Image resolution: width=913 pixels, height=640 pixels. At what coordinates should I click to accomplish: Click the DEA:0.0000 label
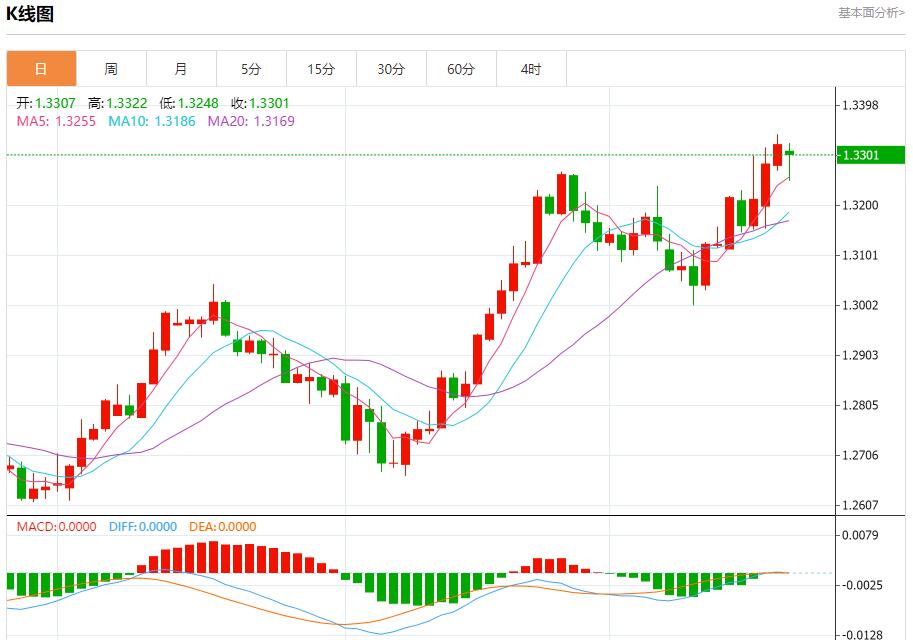pos(222,527)
